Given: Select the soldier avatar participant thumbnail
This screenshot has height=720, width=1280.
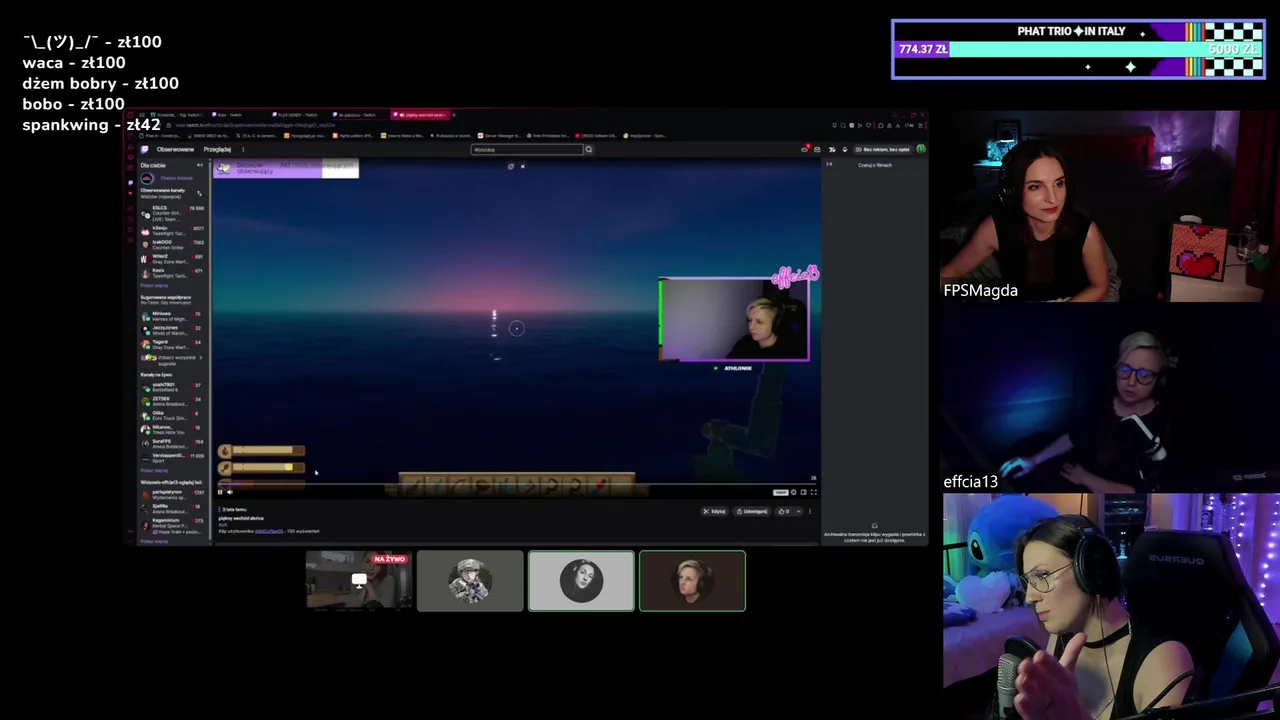Looking at the screenshot, I should (470, 580).
